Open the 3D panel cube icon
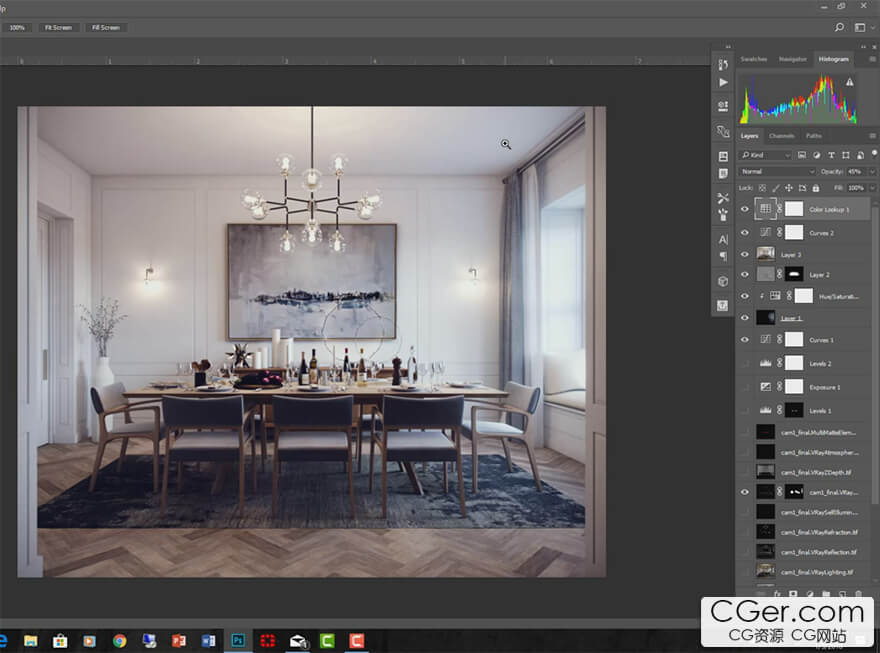 [x=723, y=282]
